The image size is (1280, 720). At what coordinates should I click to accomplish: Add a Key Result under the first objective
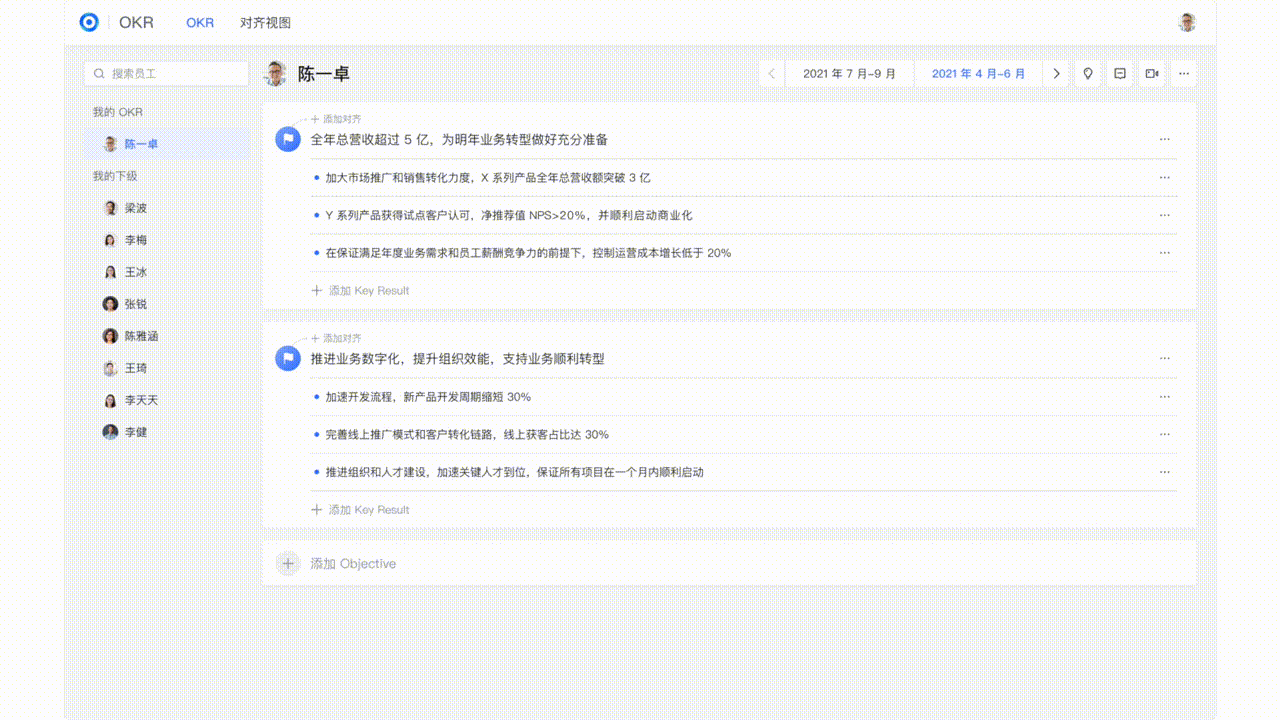pyautogui.click(x=361, y=291)
